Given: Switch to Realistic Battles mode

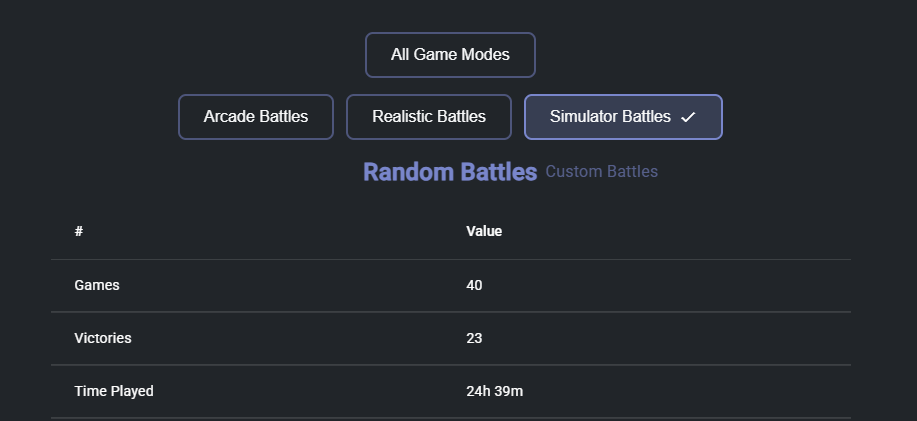Looking at the screenshot, I should coord(429,117).
